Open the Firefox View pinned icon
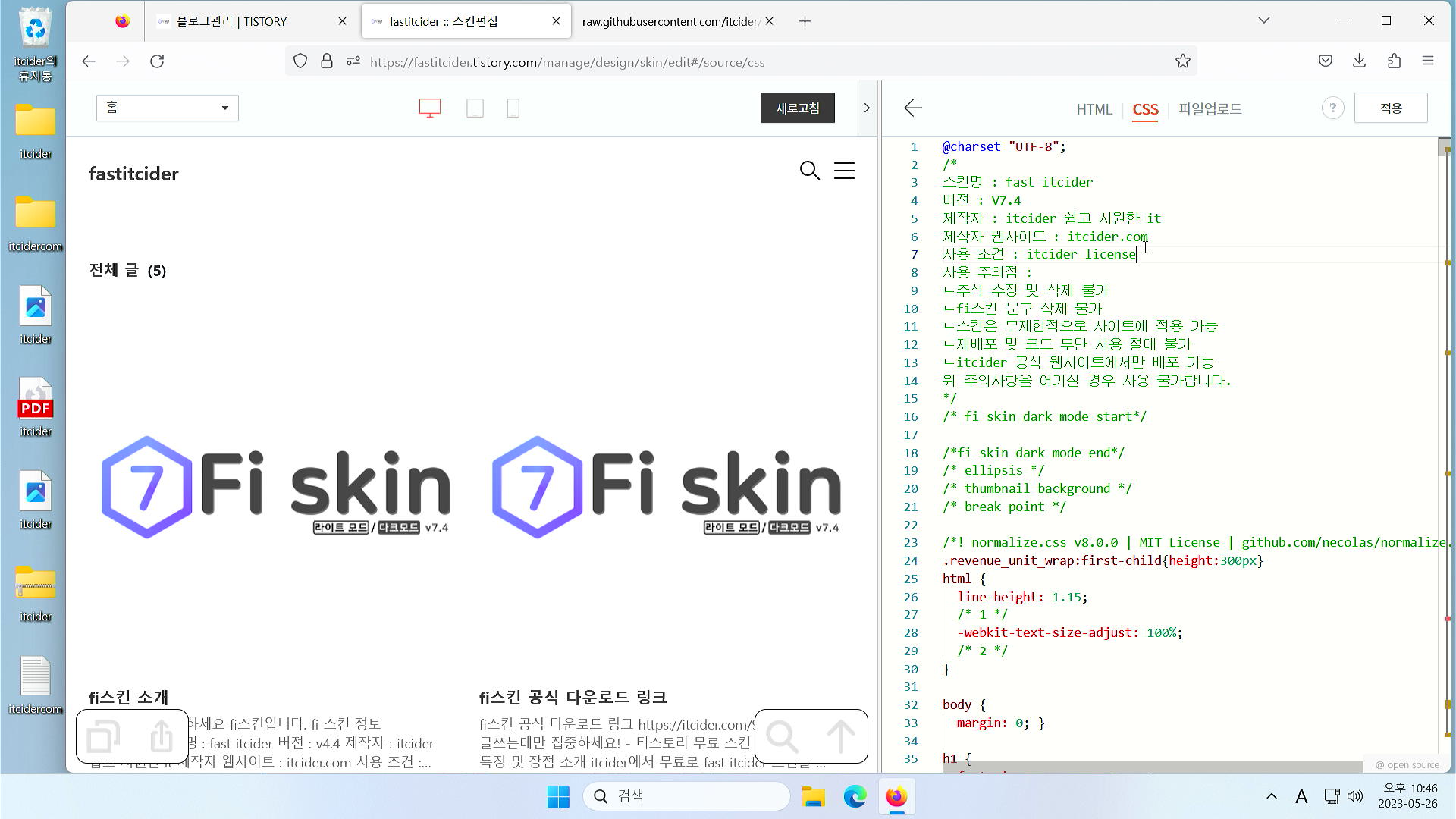The height and width of the screenshot is (819, 1456). [122, 21]
